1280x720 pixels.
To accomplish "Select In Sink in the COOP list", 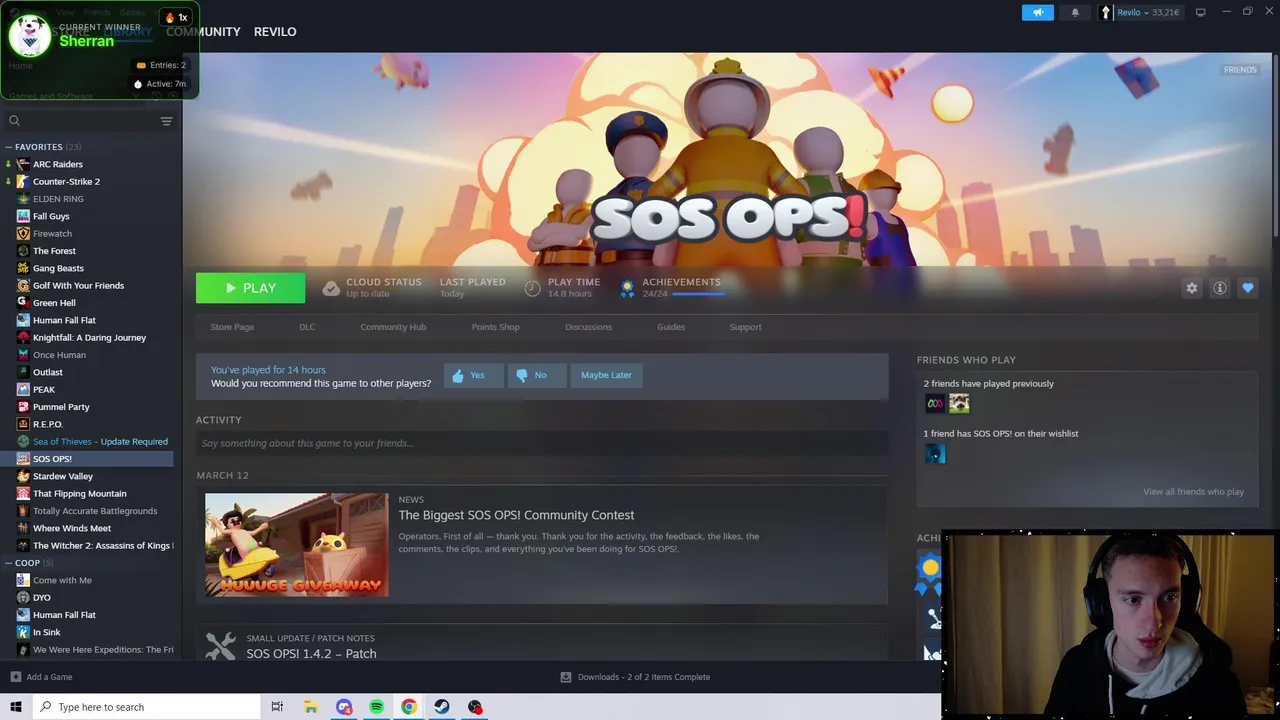I will 46,632.
